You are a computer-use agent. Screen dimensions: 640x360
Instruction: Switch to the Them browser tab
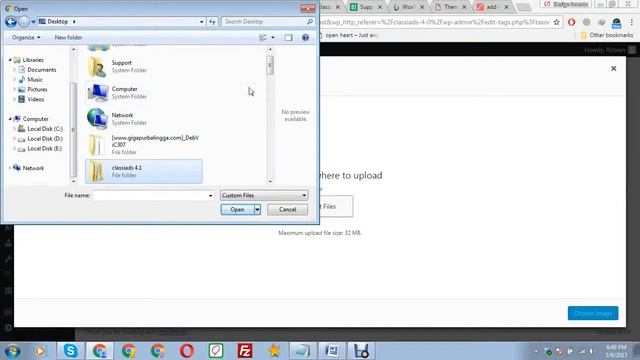(451, 7)
